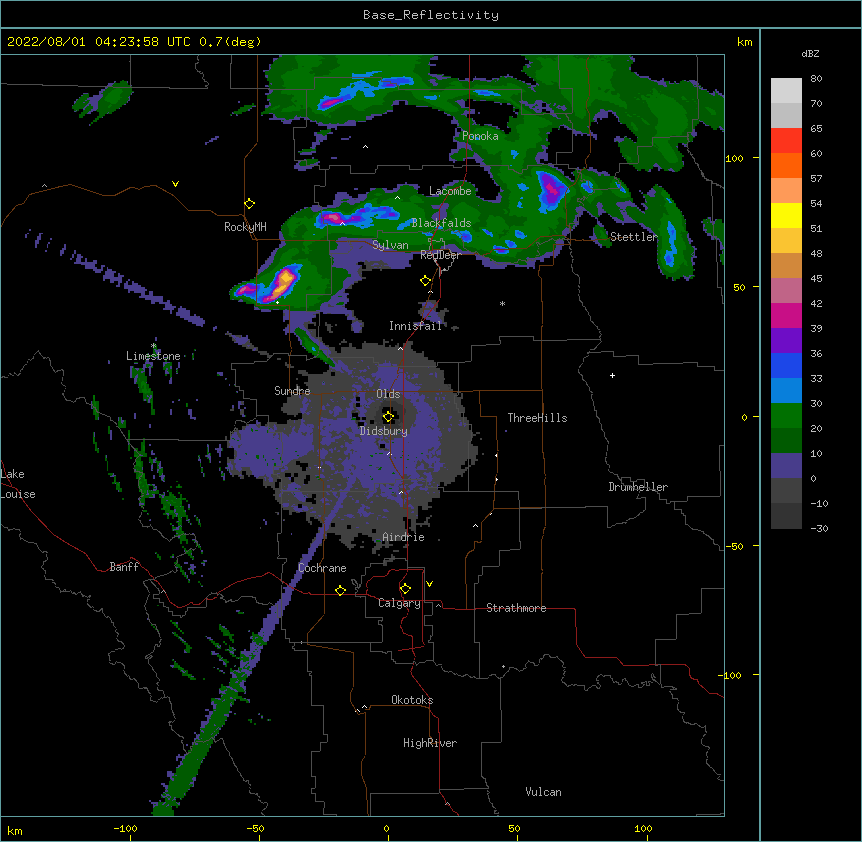This screenshot has height=842, width=862.
Task: Click the Vulcan city label
Action: click(543, 792)
